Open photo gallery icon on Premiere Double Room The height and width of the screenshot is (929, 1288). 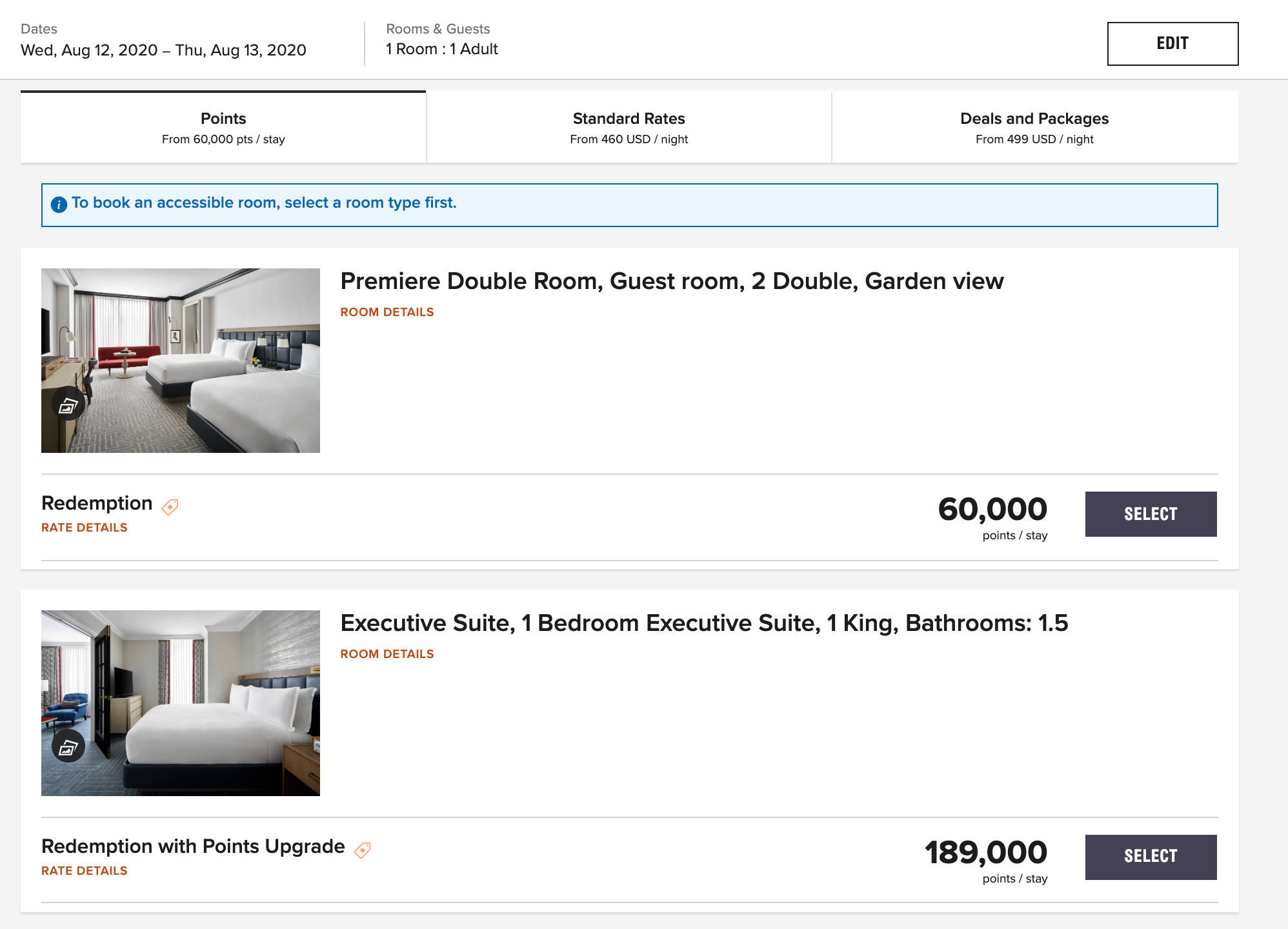(x=68, y=405)
